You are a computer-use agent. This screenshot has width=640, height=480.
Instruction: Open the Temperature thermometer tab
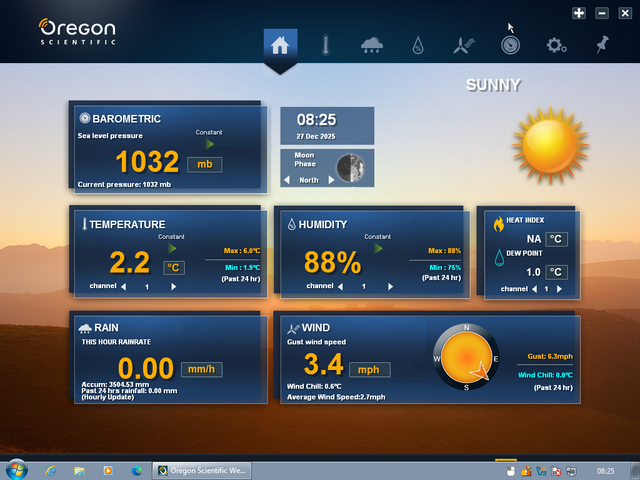pos(325,45)
